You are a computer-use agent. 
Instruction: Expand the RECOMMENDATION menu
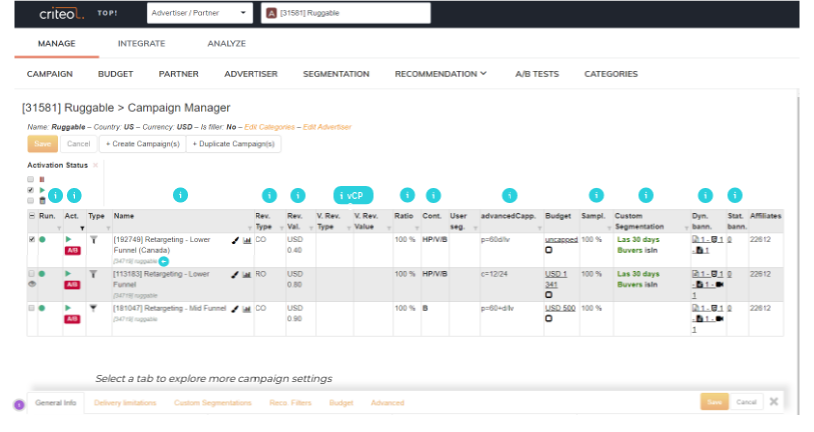[440, 74]
